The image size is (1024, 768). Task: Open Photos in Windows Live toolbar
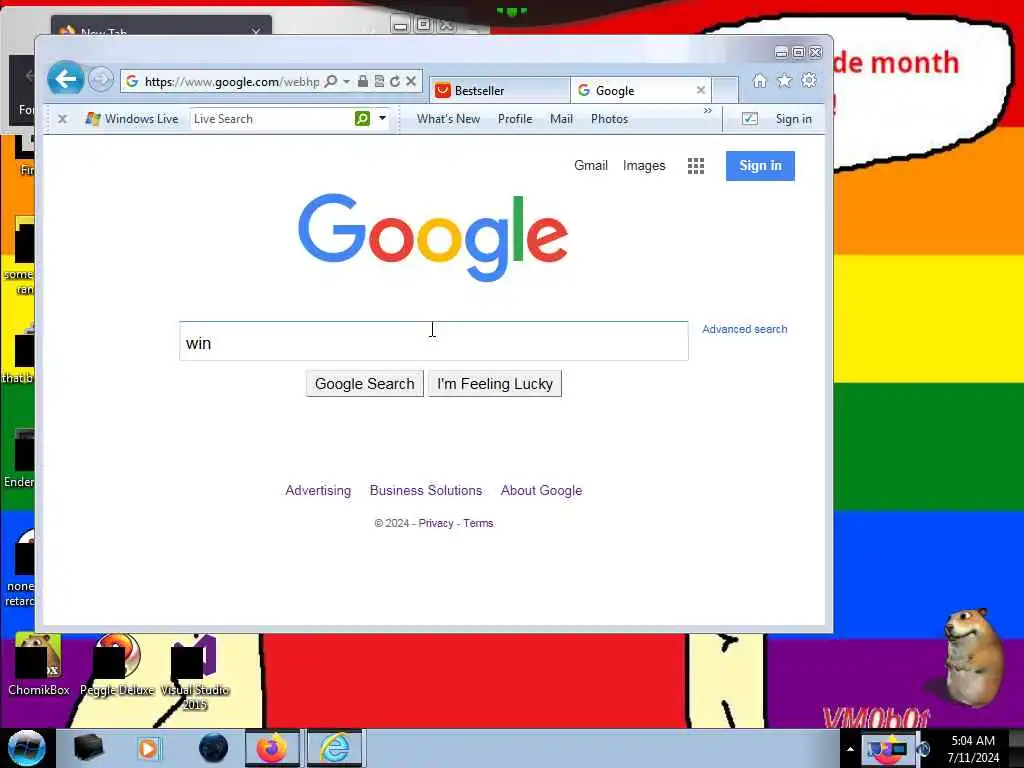click(x=609, y=119)
